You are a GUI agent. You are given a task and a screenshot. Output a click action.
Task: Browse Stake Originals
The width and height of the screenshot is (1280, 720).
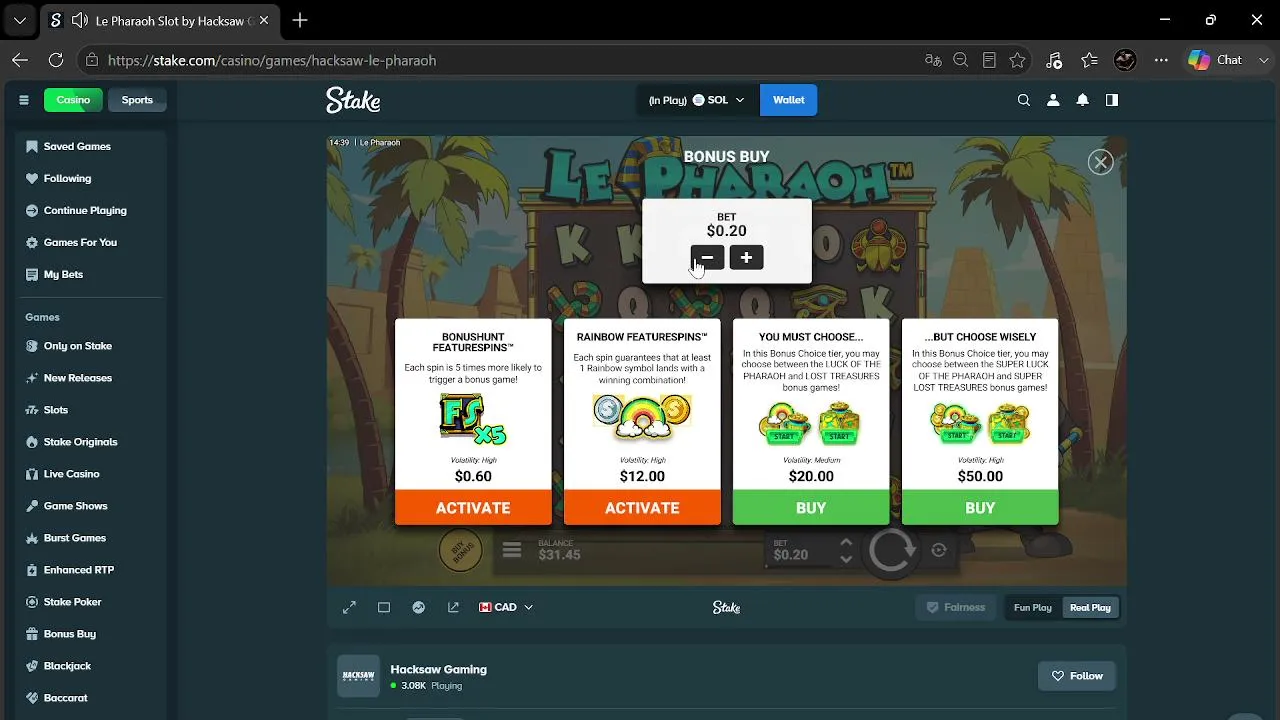(90, 442)
